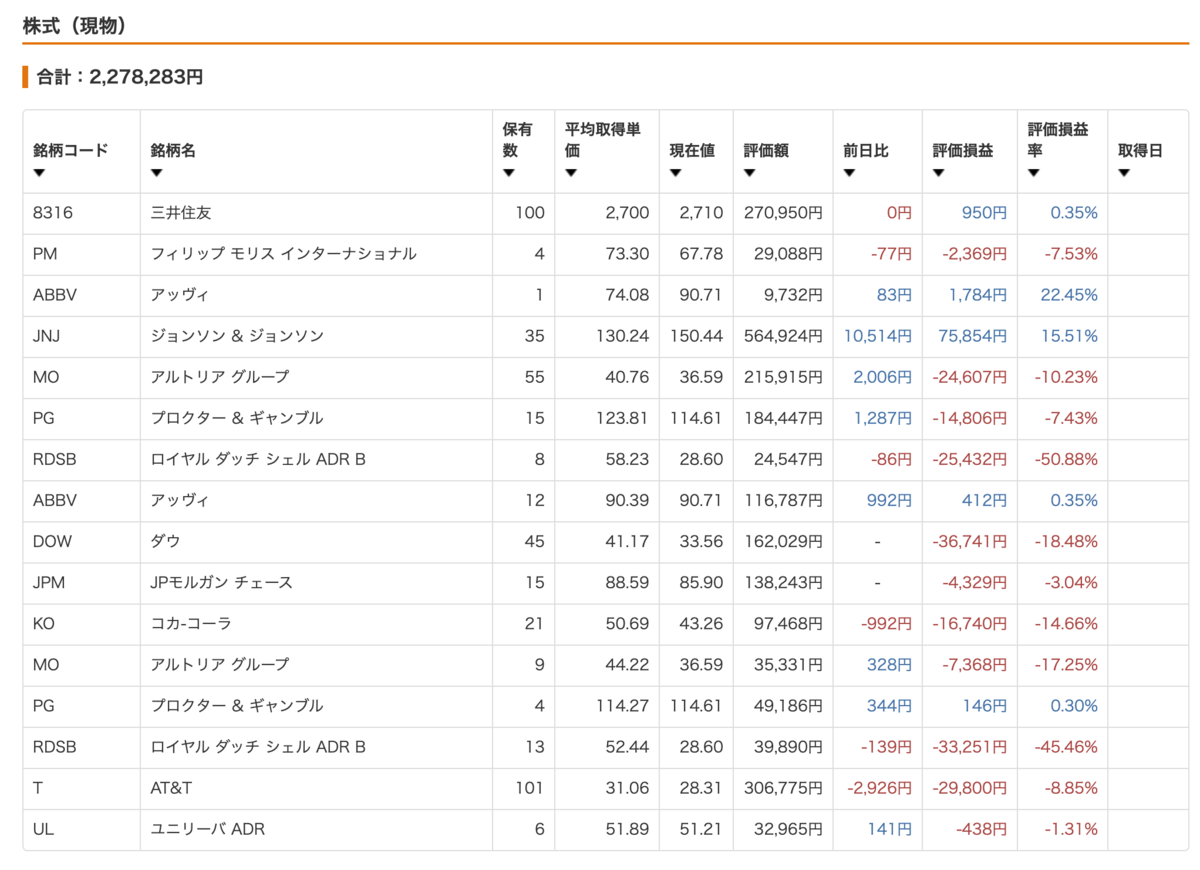This screenshot has width=1200, height=870.
Task: Click average price 123.81
Action: 623,418
